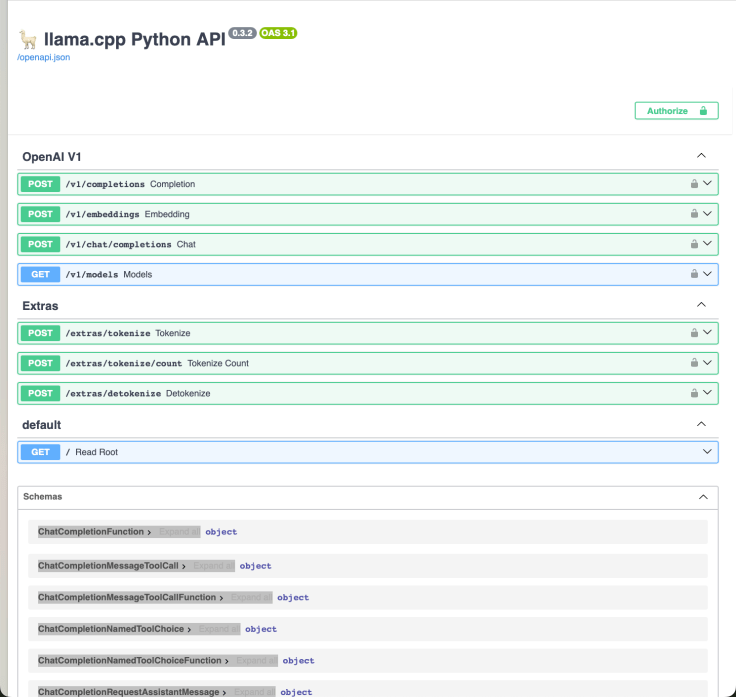Collapse the Extras section
Viewport: 736px width, 697px height.
[x=701, y=305]
